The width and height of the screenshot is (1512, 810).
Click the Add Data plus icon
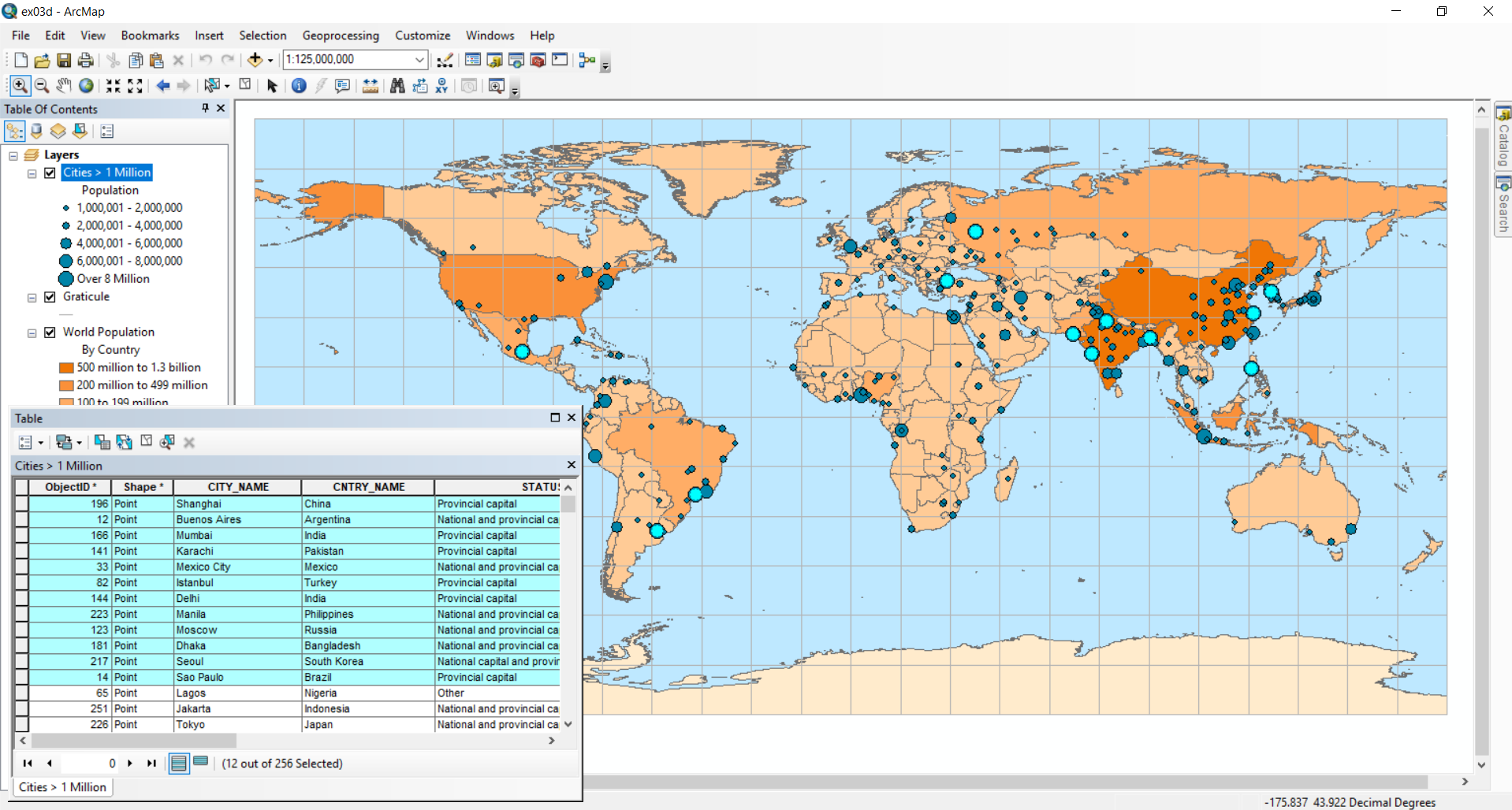pyautogui.click(x=255, y=60)
